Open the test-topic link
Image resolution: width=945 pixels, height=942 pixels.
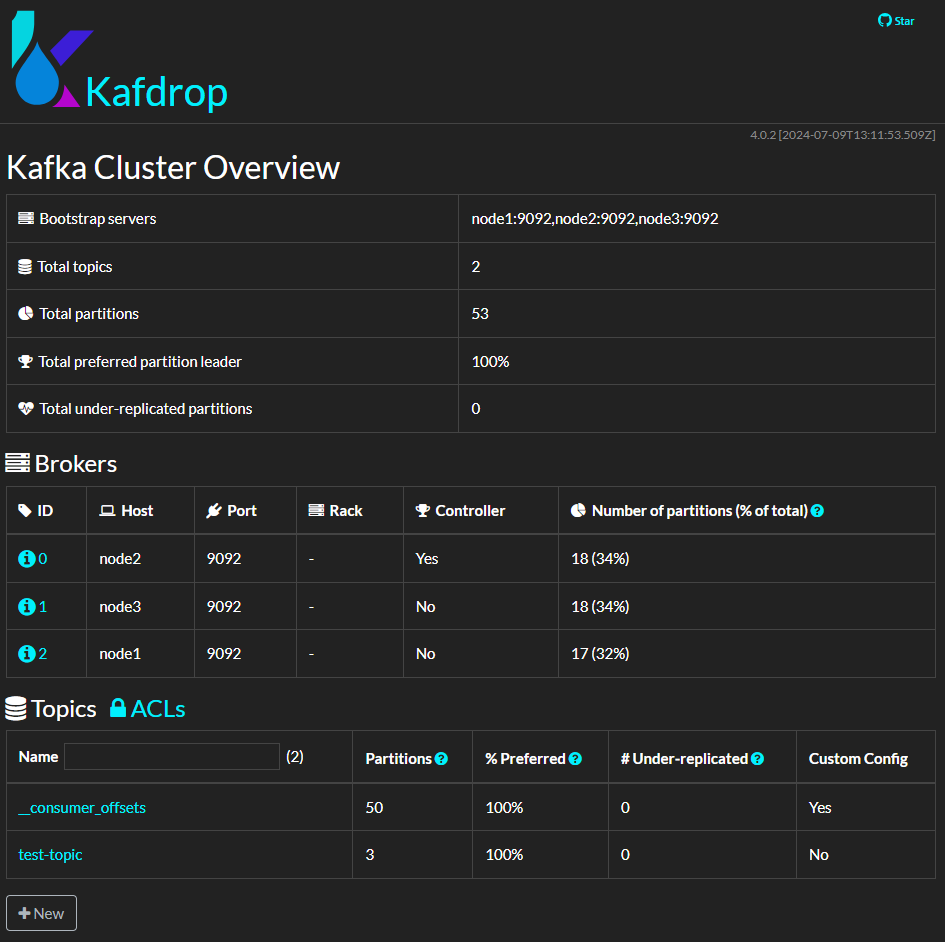(51, 855)
